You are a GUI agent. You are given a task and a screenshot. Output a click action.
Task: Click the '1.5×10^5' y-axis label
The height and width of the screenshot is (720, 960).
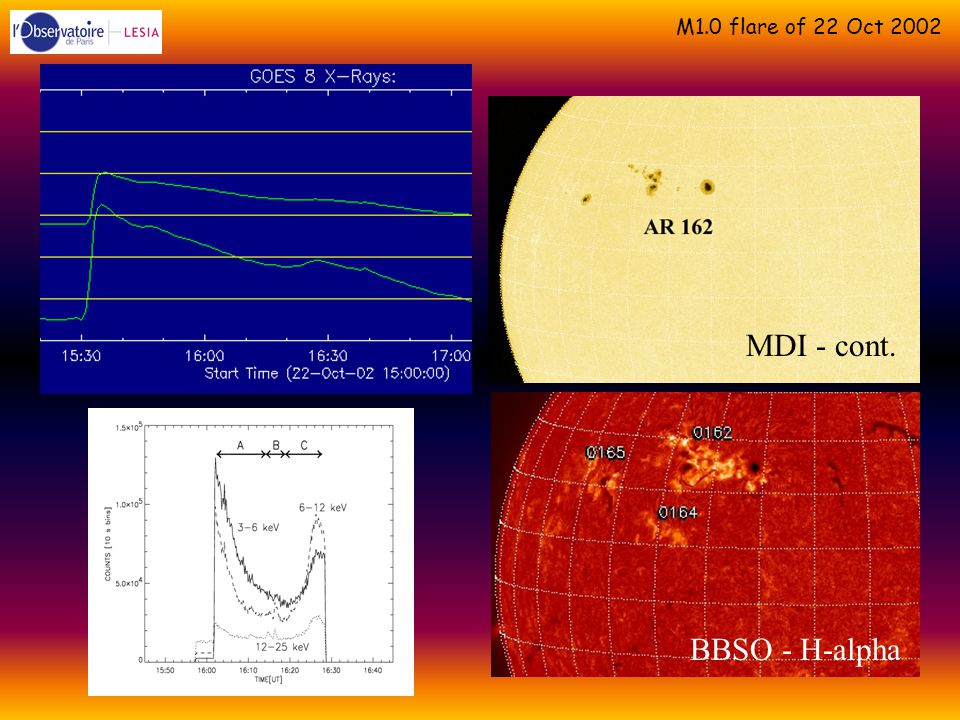tap(128, 427)
